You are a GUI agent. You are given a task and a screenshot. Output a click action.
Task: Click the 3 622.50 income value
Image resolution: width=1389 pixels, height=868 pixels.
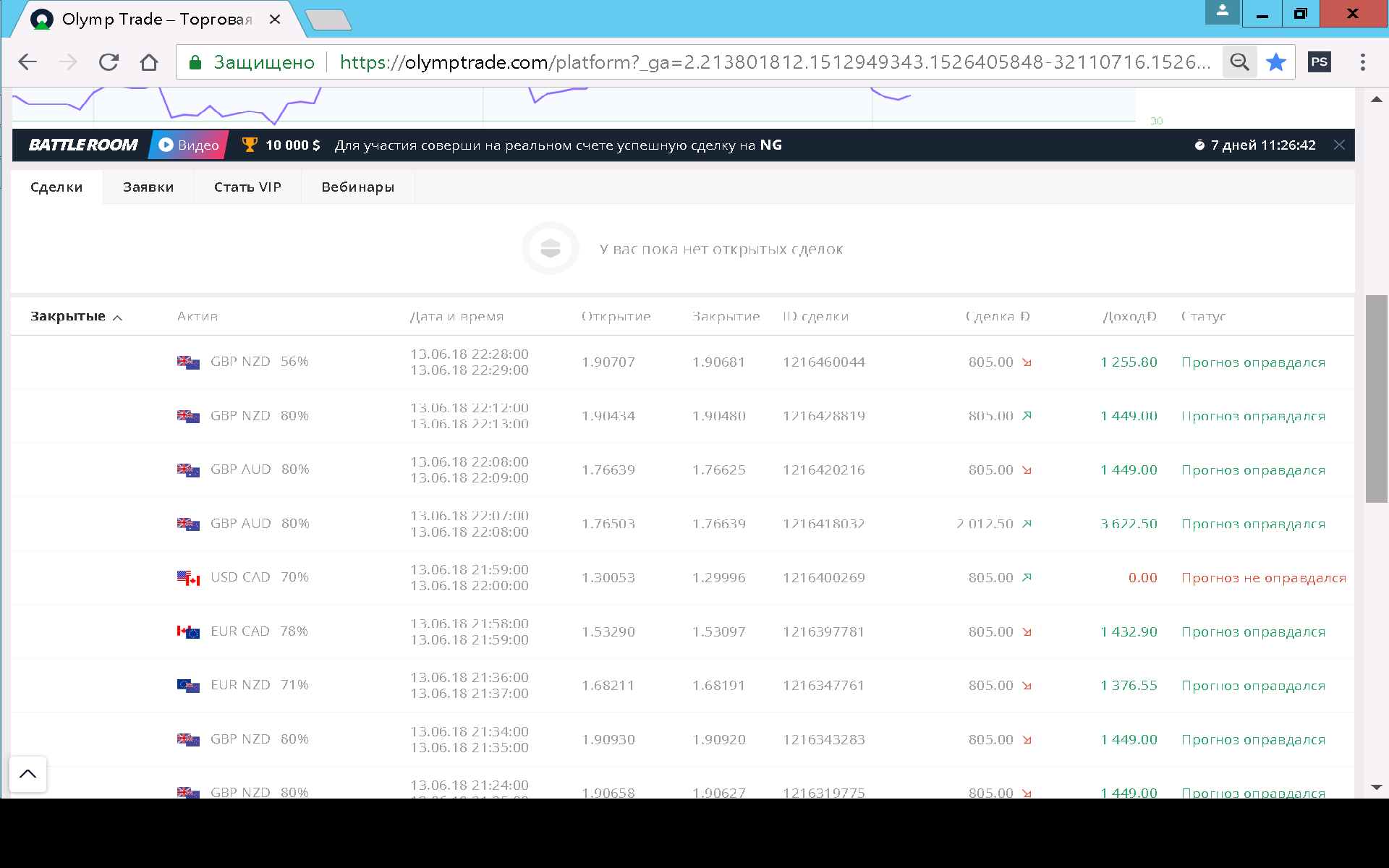(x=1129, y=524)
